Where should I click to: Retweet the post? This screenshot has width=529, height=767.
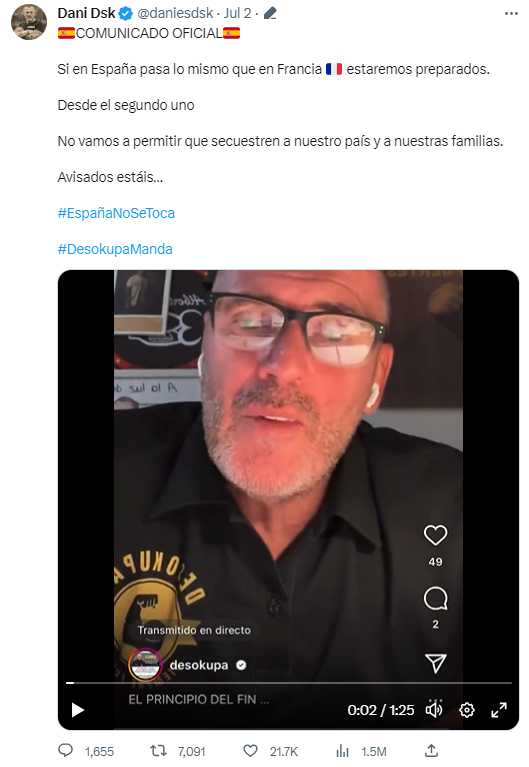click(x=158, y=750)
